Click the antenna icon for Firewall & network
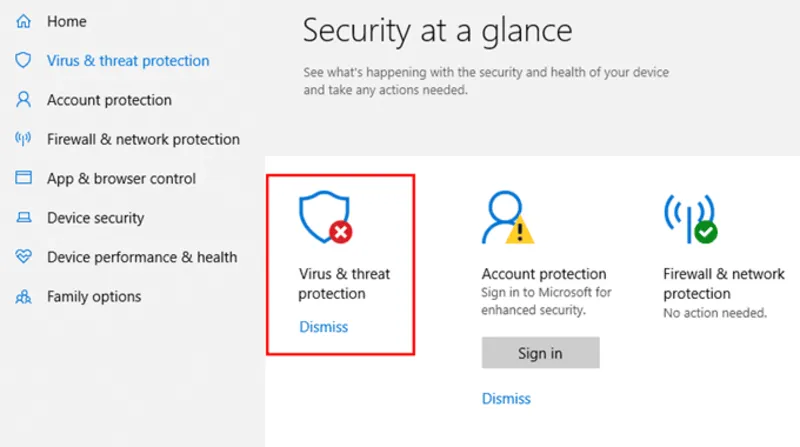 point(23,139)
